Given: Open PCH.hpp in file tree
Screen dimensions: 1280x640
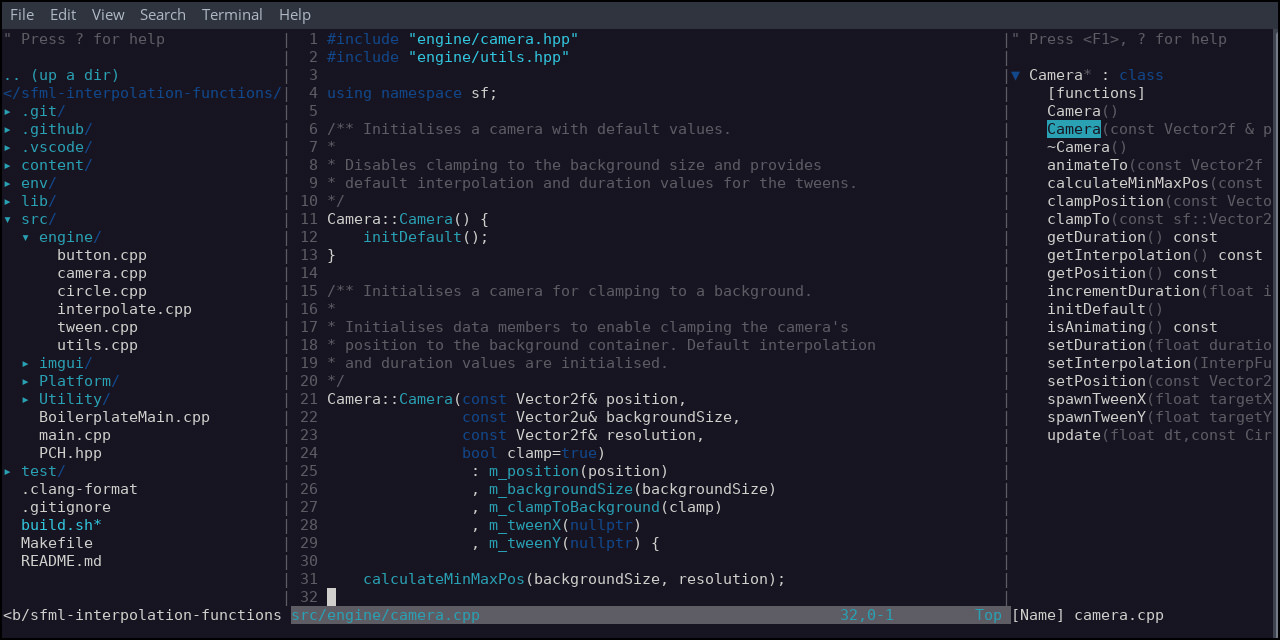Looking at the screenshot, I should (x=70, y=453).
